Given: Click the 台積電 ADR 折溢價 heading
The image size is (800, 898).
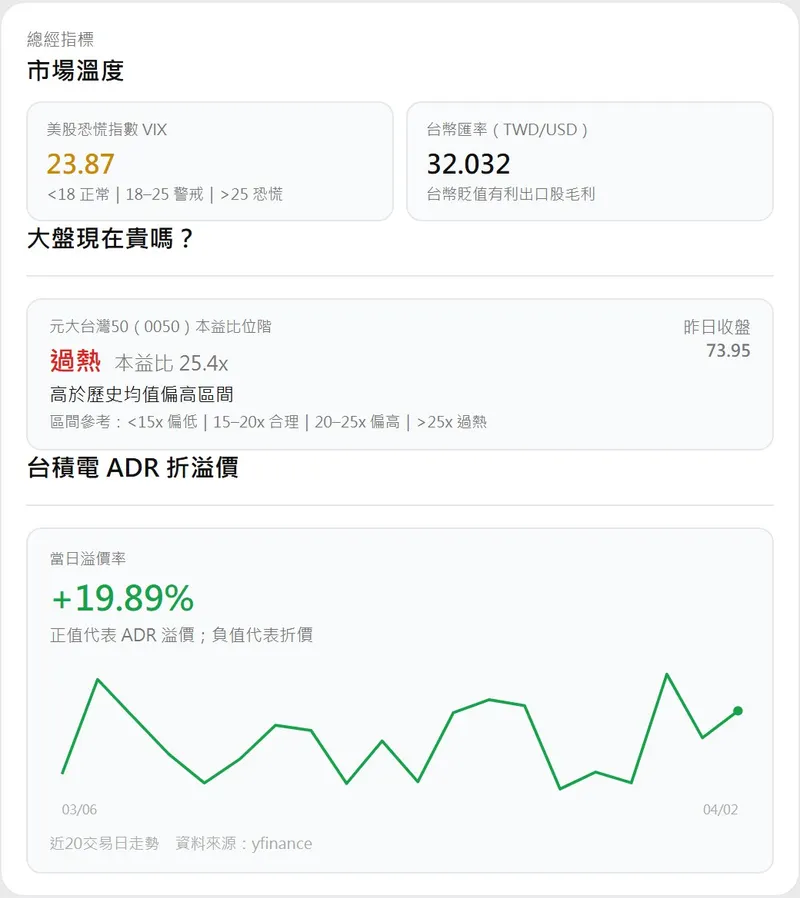Looking at the screenshot, I should click(x=133, y=467).
